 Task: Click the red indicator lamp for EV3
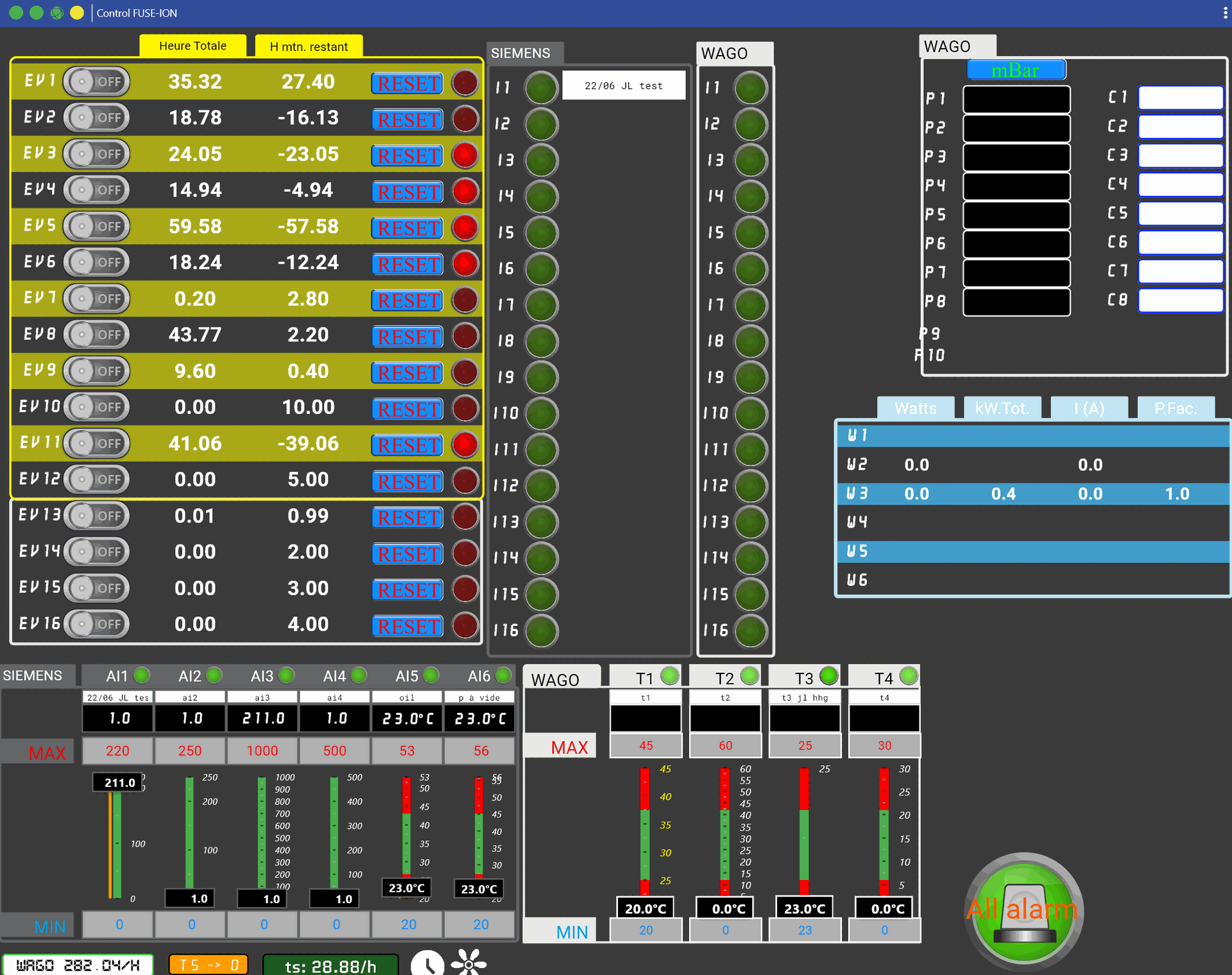click(465, 155)
